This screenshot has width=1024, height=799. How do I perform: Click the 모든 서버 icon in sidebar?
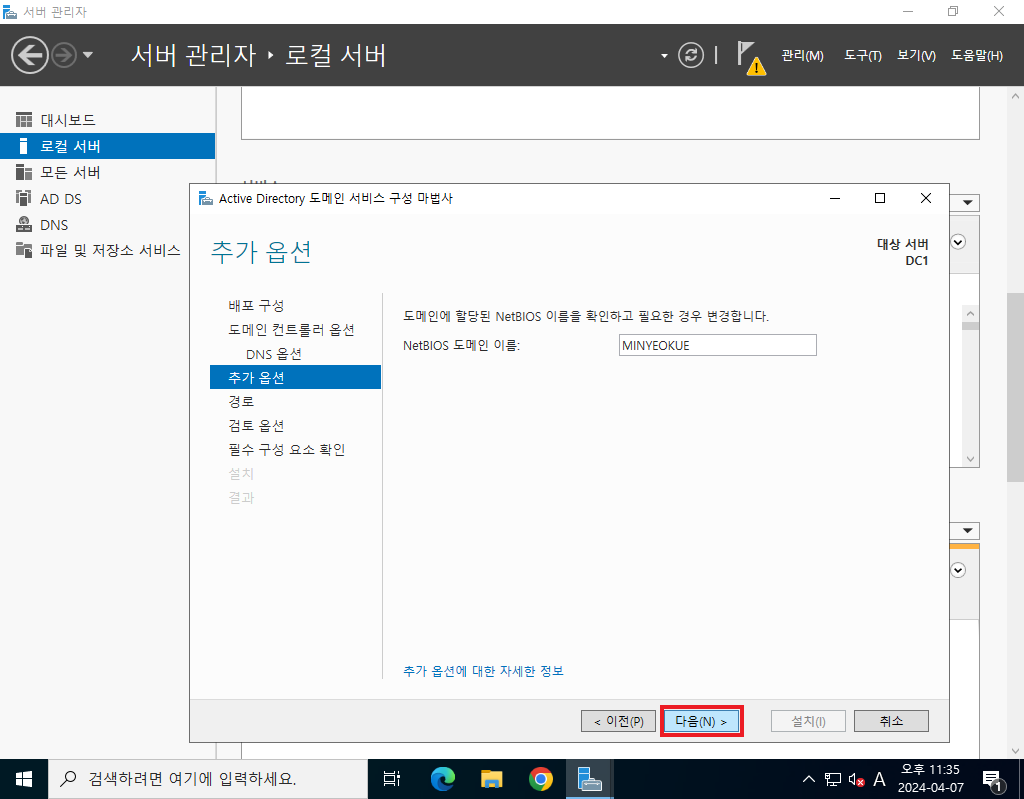pos(24,172)
